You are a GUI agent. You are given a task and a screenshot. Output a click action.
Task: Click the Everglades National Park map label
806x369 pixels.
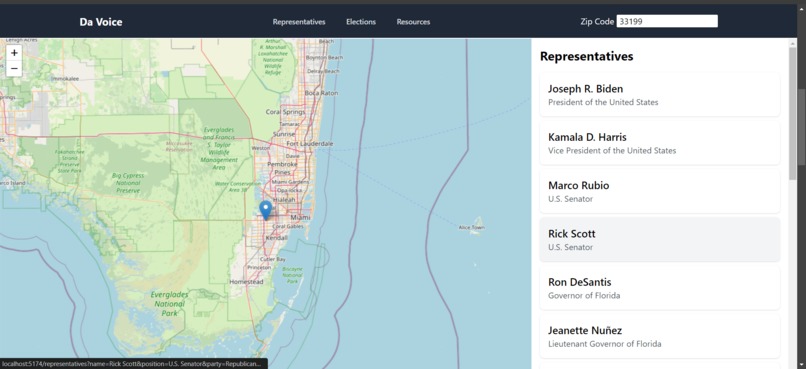169,304
